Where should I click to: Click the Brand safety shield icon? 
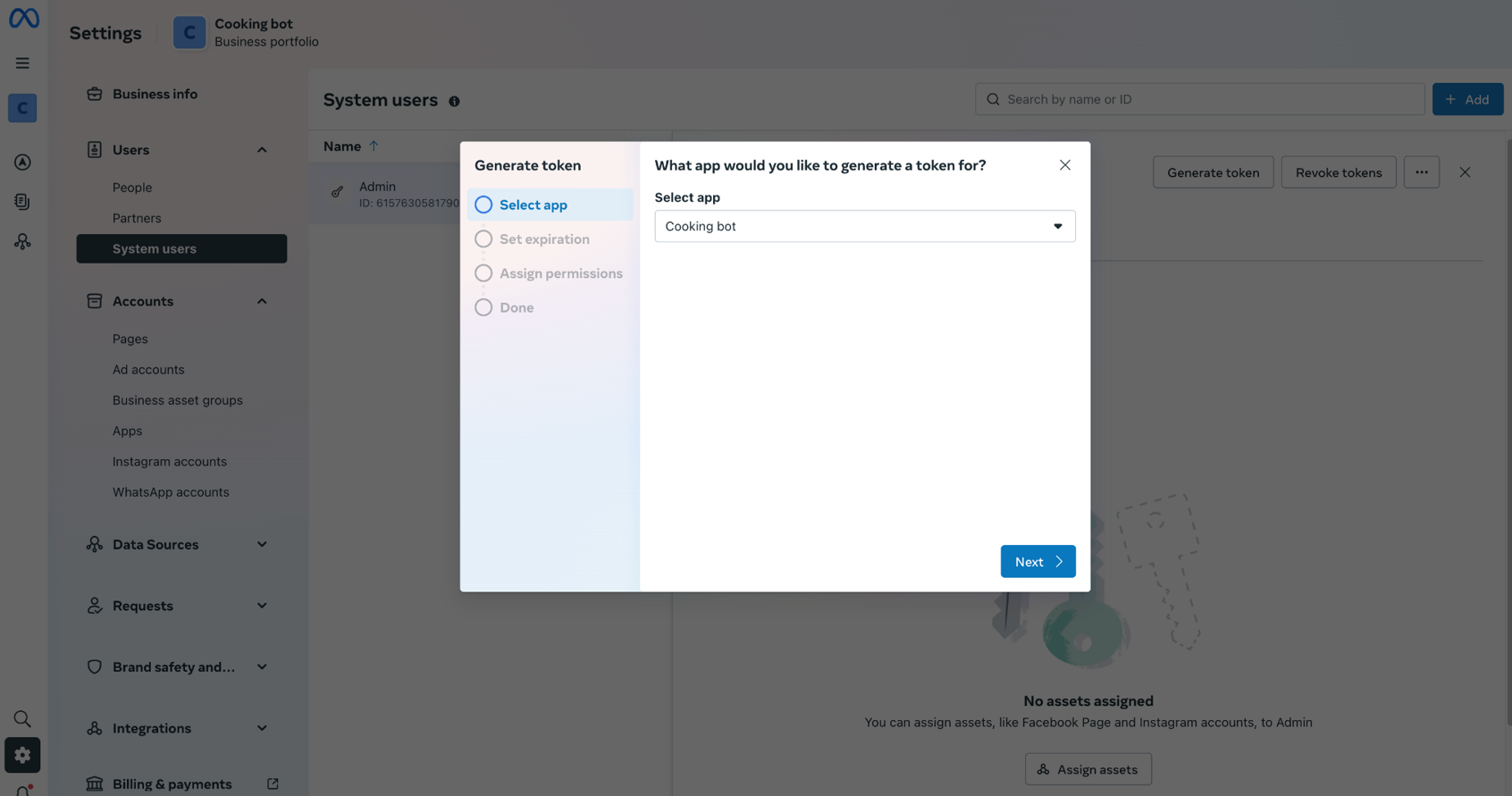coord(94,667)
